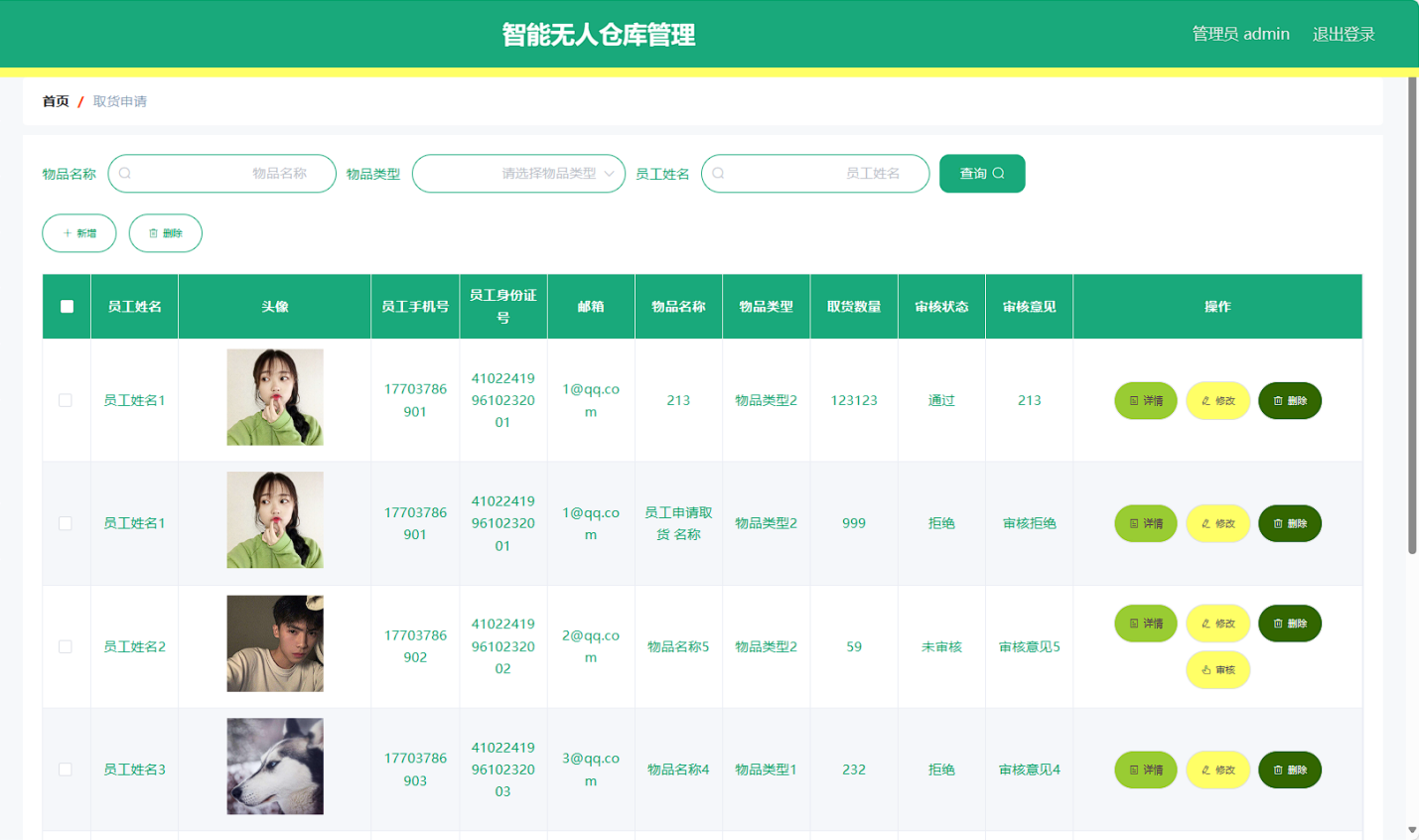Image resolution: width=1419 pixels, height=840 pixels.
Task: Click the search icon in 物品名称 field
Action: pyautogui.click(x=125, y=174)
